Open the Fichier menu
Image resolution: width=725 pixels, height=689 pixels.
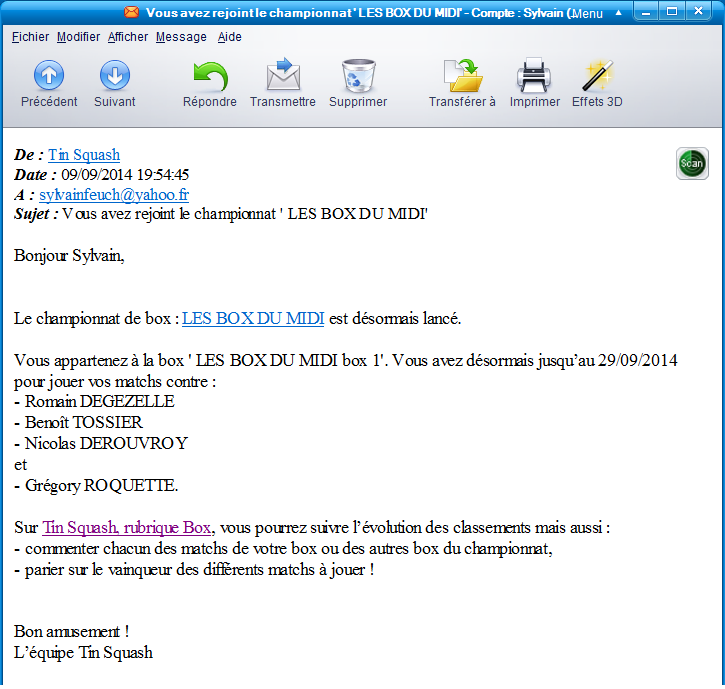point(31,37)
